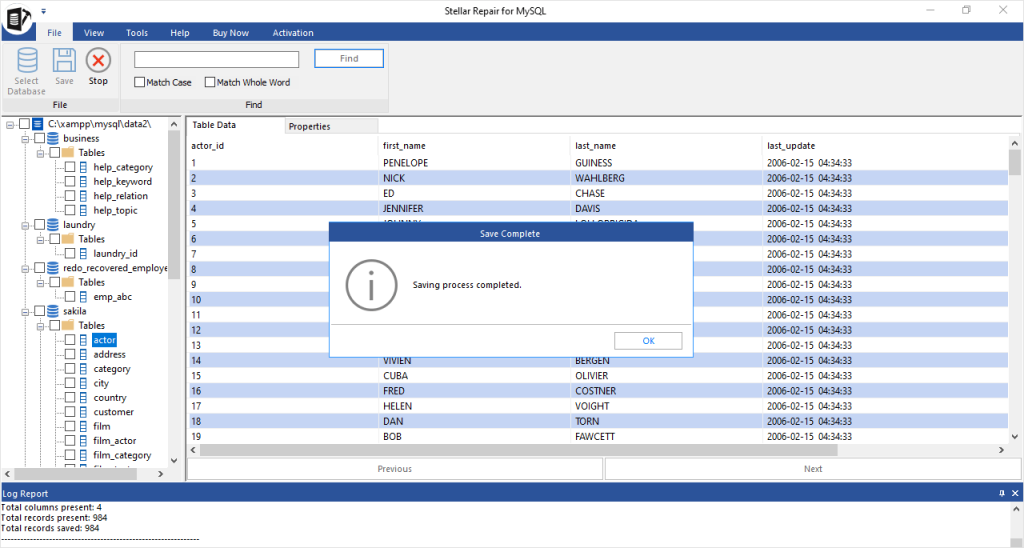Viewport: 1024px width, 548px height.
Task: Click the laundry database icon
Action: (52, 225)
